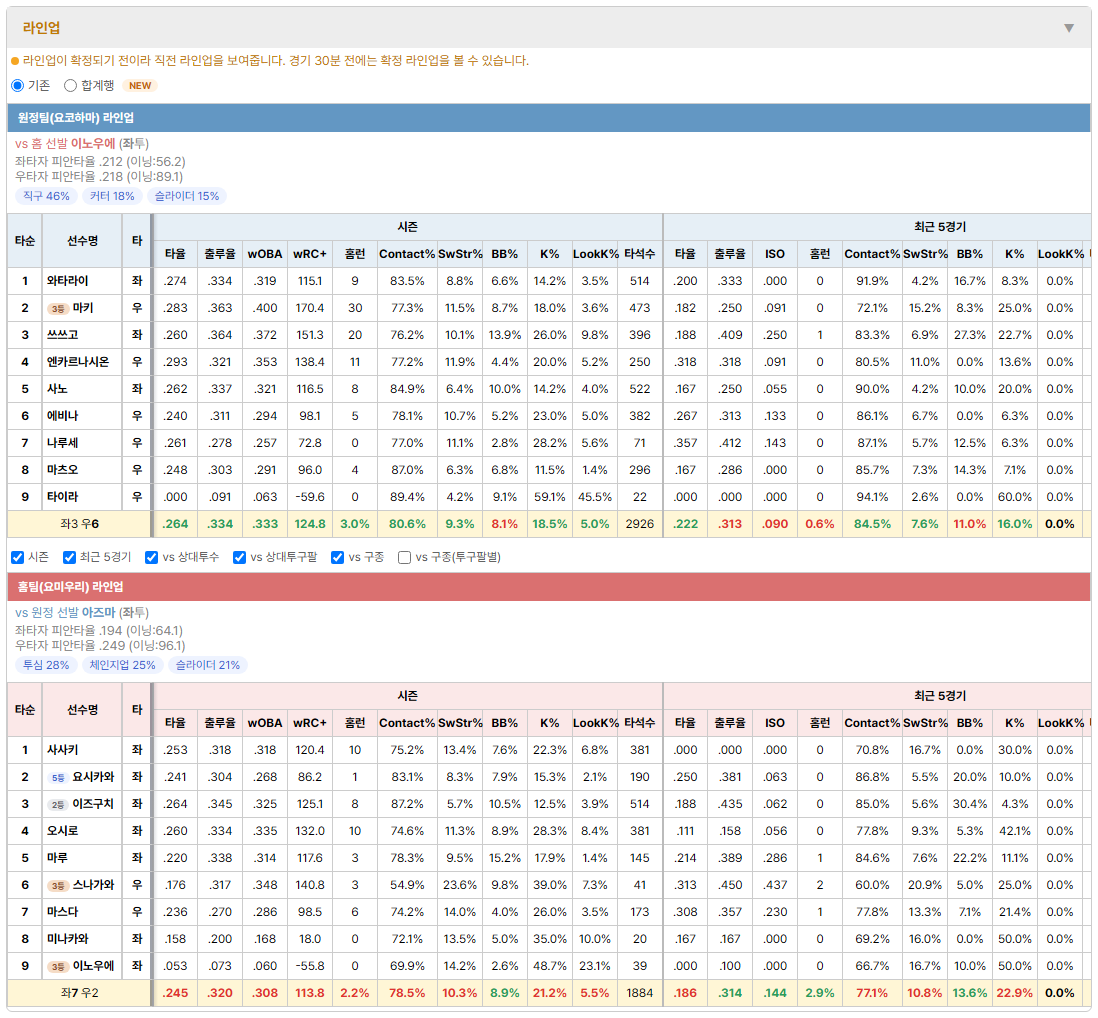The height and width of the screenshot is (1018, 1098).
Task: Uncheck the vs 상대투구팔 checkbox
Action: point(239,557)
